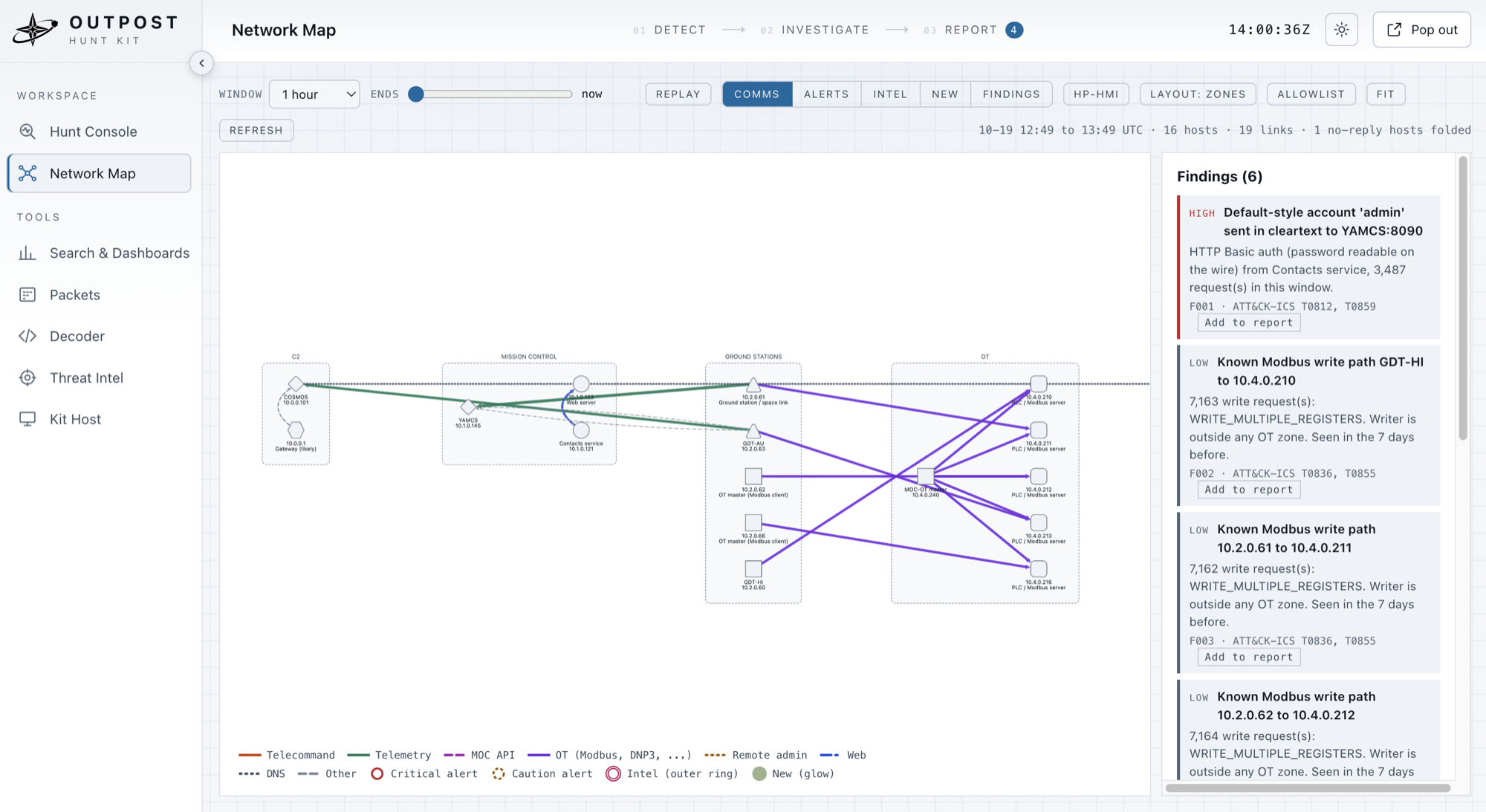Open Threat Intel tool
Screen dimensions: 1486x812
pyautogui.click(x=99, y=378)
